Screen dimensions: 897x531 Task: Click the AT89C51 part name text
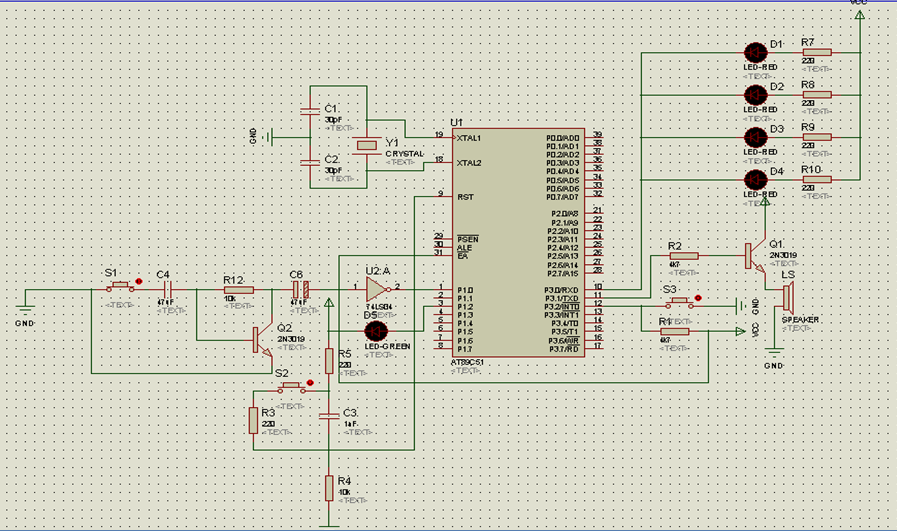[x=467, y=362]
